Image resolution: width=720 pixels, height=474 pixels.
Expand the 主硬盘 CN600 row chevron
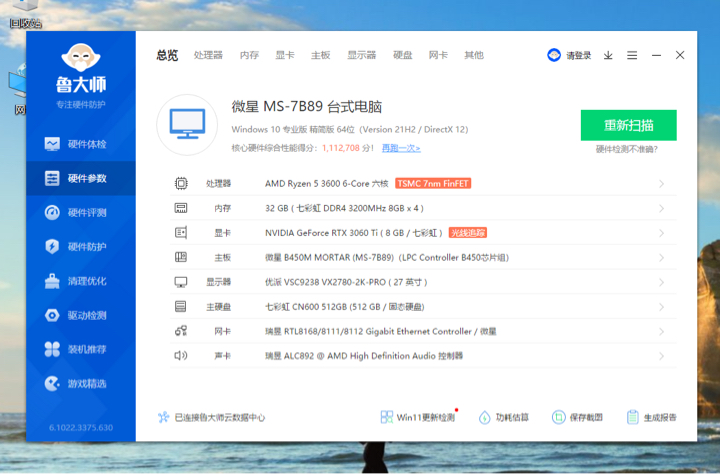pyautogui.click(x=661, y=307)
